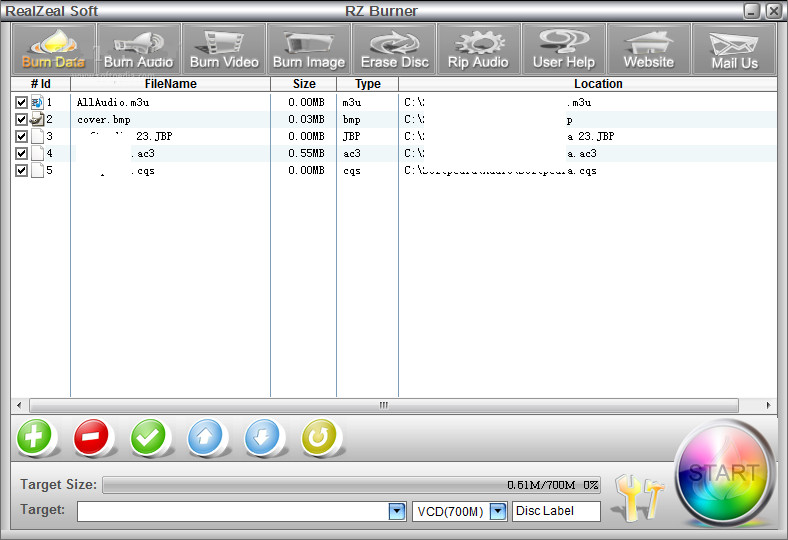Click the yellow refresh button
Screen dimensions: 788x540
point(319,437)
